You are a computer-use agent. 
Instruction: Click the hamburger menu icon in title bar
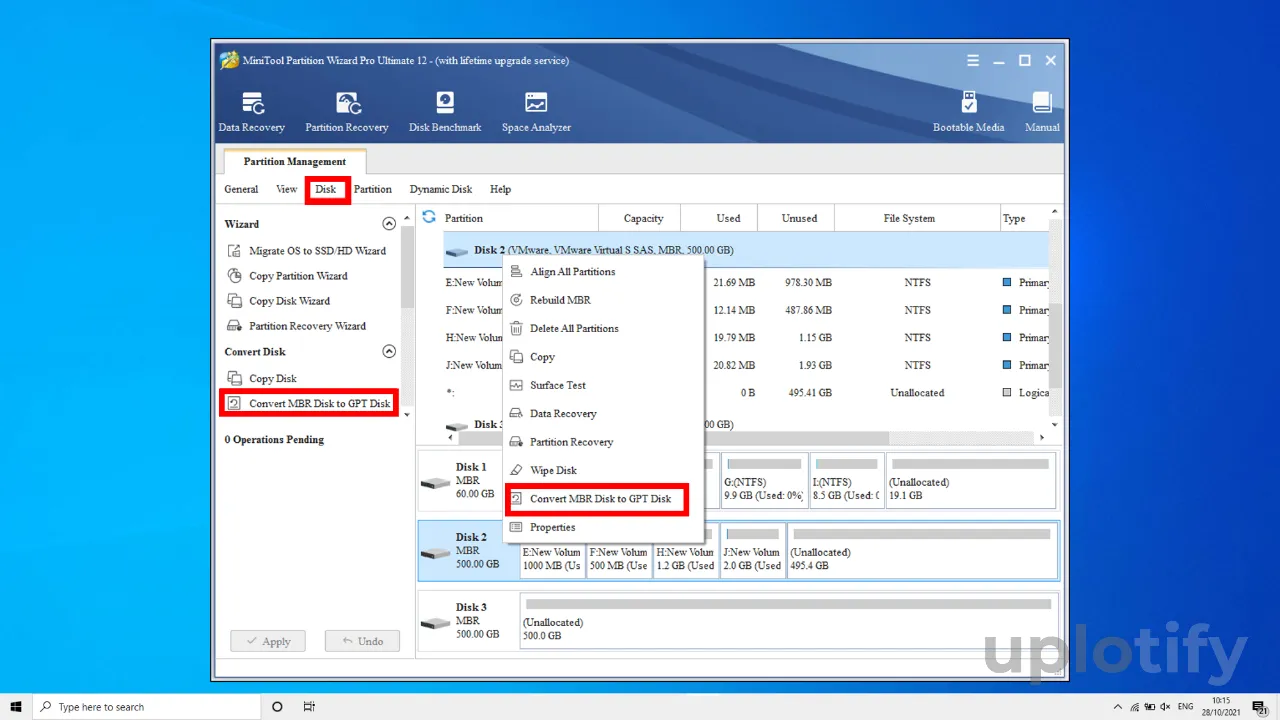click(973, 61)
